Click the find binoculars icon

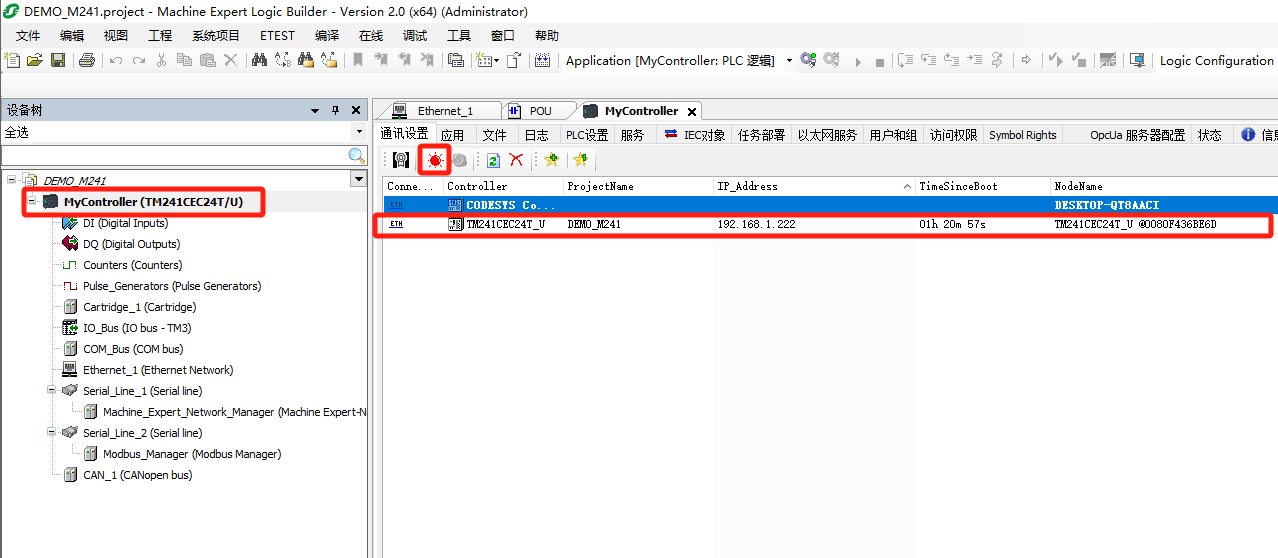tap(259, 61)
